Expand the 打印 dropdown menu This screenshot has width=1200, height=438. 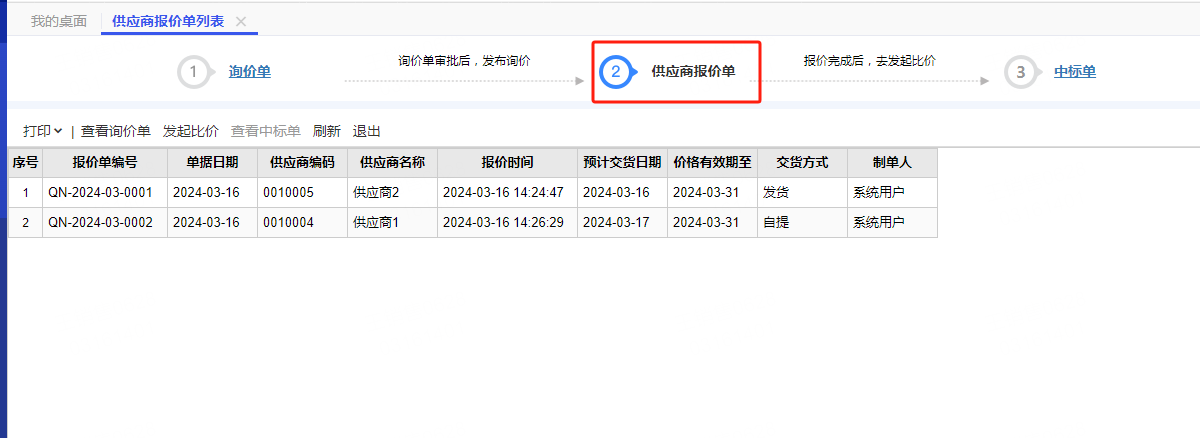click(43, 131)
